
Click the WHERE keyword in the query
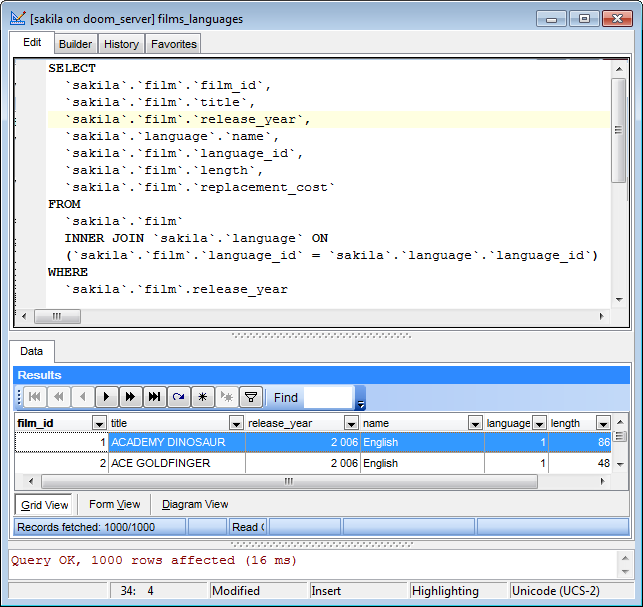68,272
